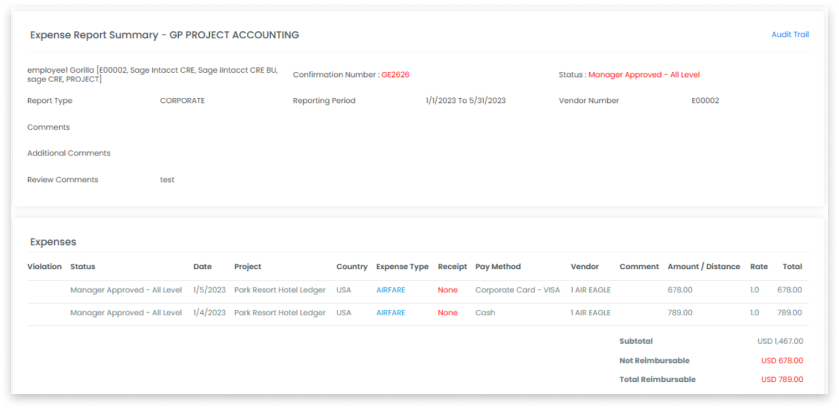
Task: Click status cell of the 1/5/2023 expense
Action: (x=126, y=290)
